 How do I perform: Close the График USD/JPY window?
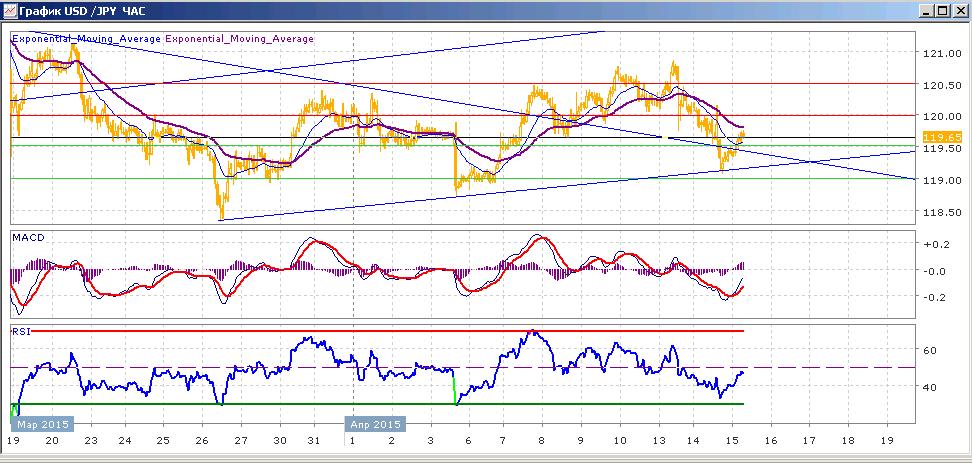pyautogui.click(x=958, y=11)
